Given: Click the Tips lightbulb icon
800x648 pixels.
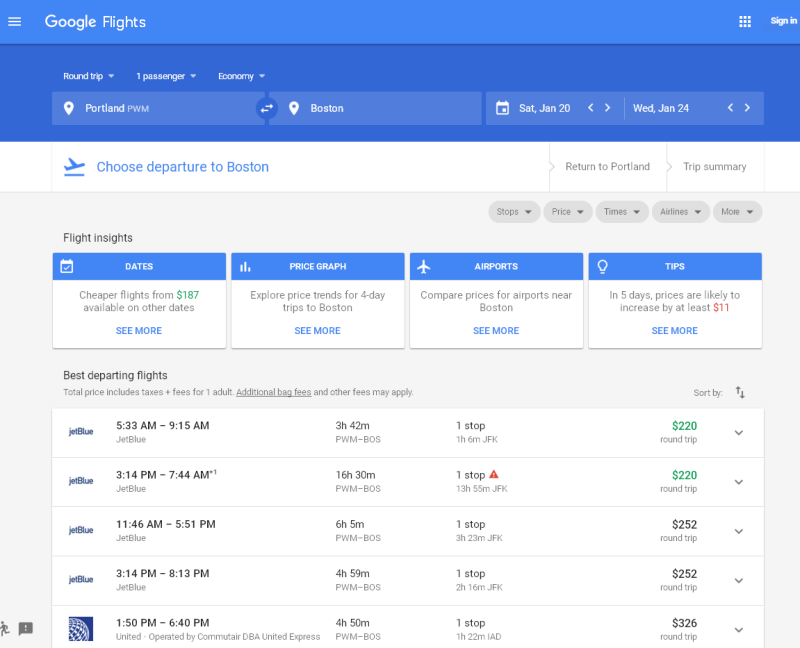Looking at the screenshot, I should click(x=603, y=266).
